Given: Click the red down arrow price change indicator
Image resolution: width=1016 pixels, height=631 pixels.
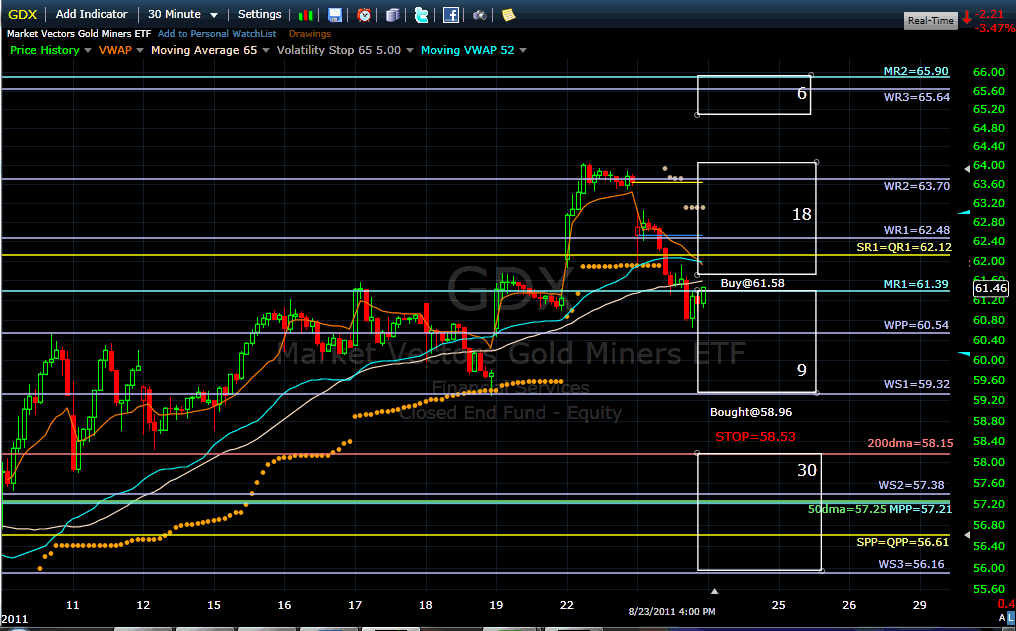Looking at the screenshot, I should (967, 17).
